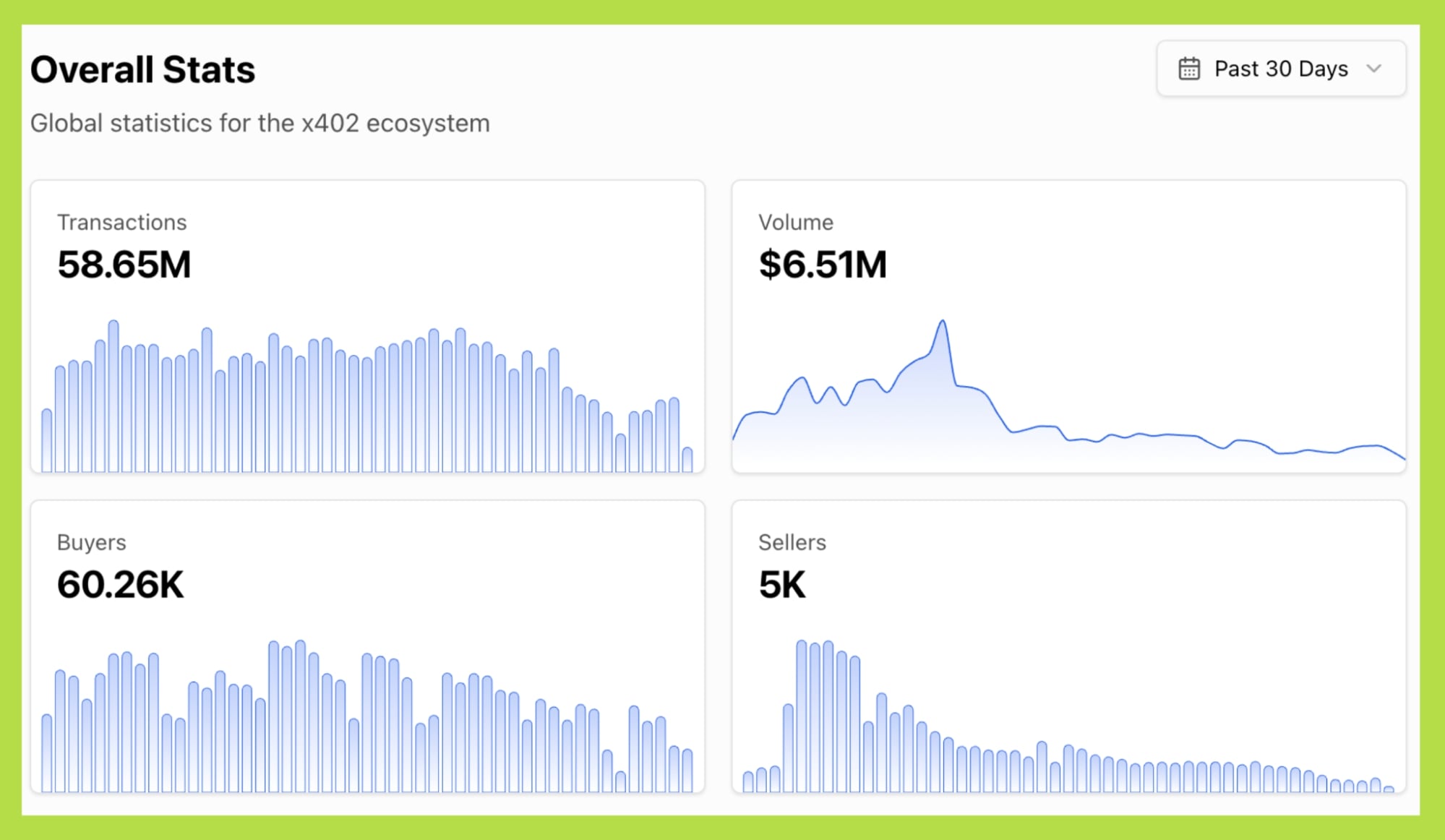Click the first bar in Transactions chart
This screenshot has width=1445, height=840.
pyautogui.click(x=47, y=441)
